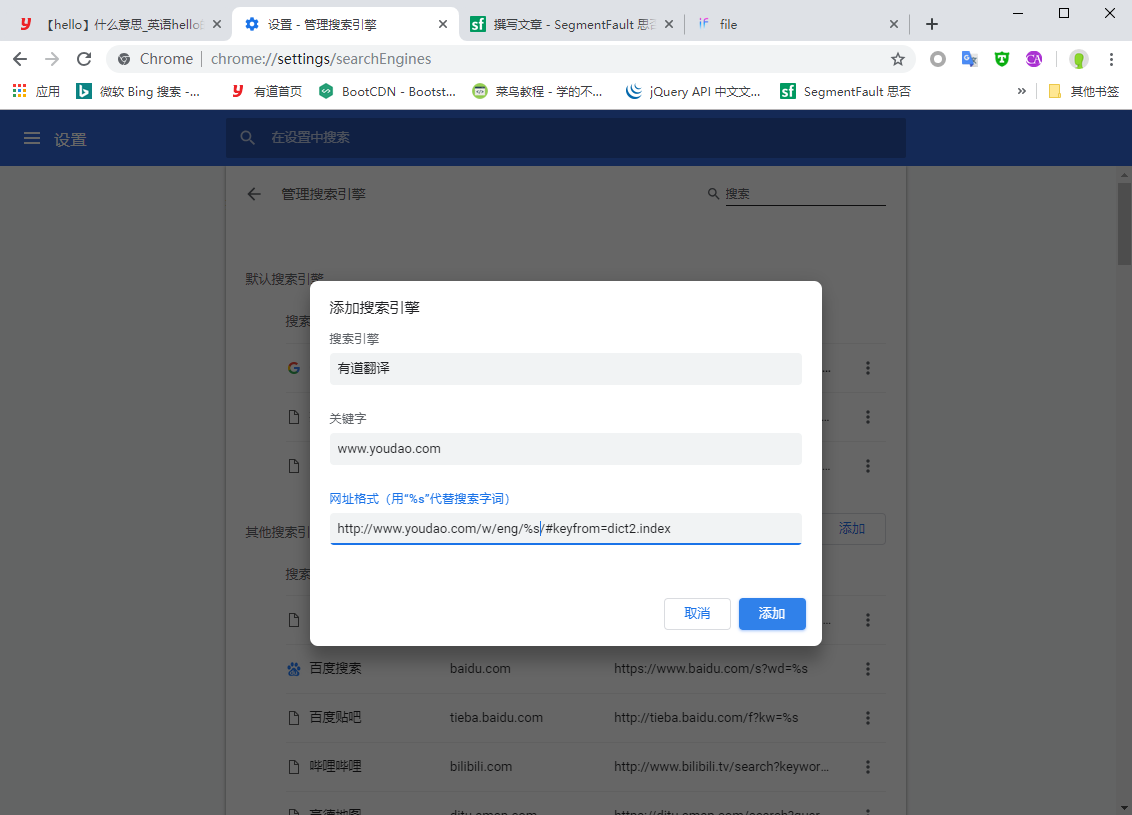Image resolution: width=1132 pixels, height=815 pixels.
Task: Focus the 网址格式 URL input field
Action: click(565, 529)
